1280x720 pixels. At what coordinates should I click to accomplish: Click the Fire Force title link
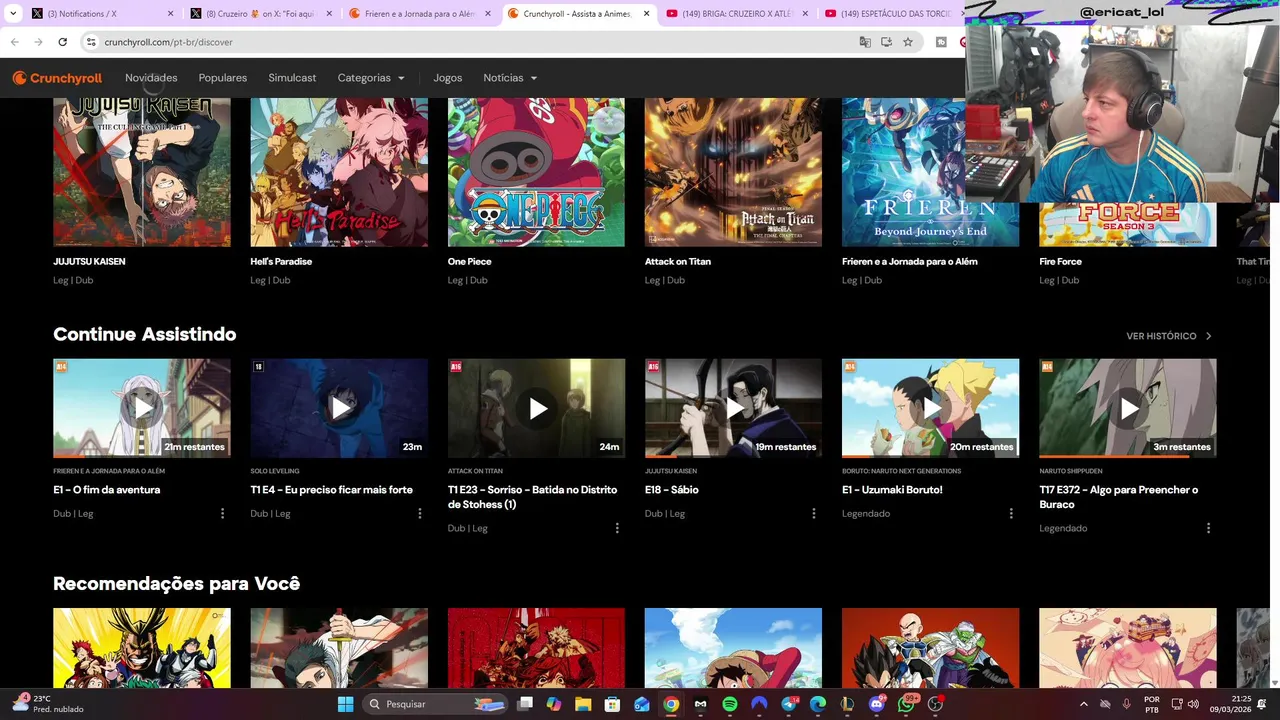[1060, 261]
